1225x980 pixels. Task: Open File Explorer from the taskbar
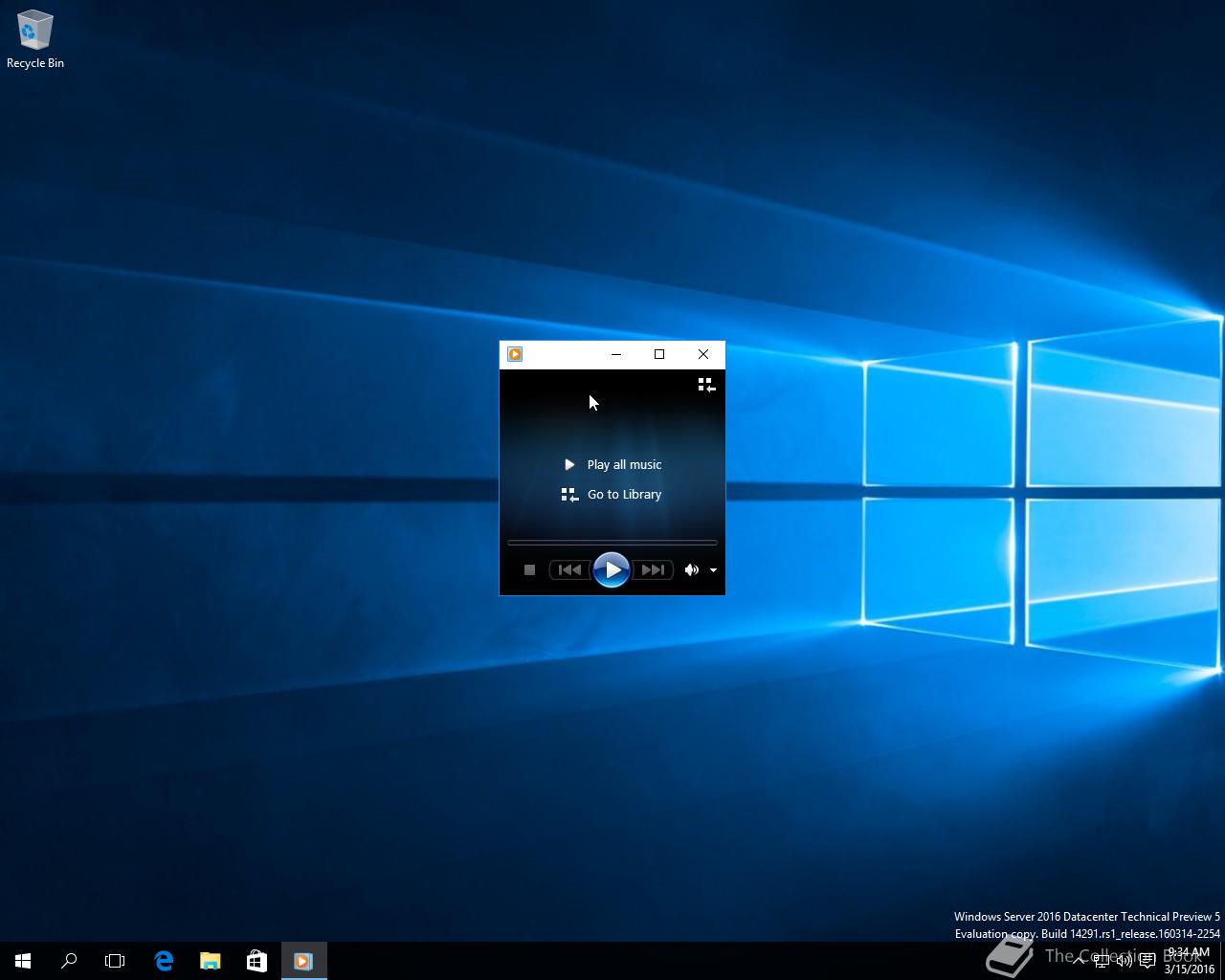point(210,961)
